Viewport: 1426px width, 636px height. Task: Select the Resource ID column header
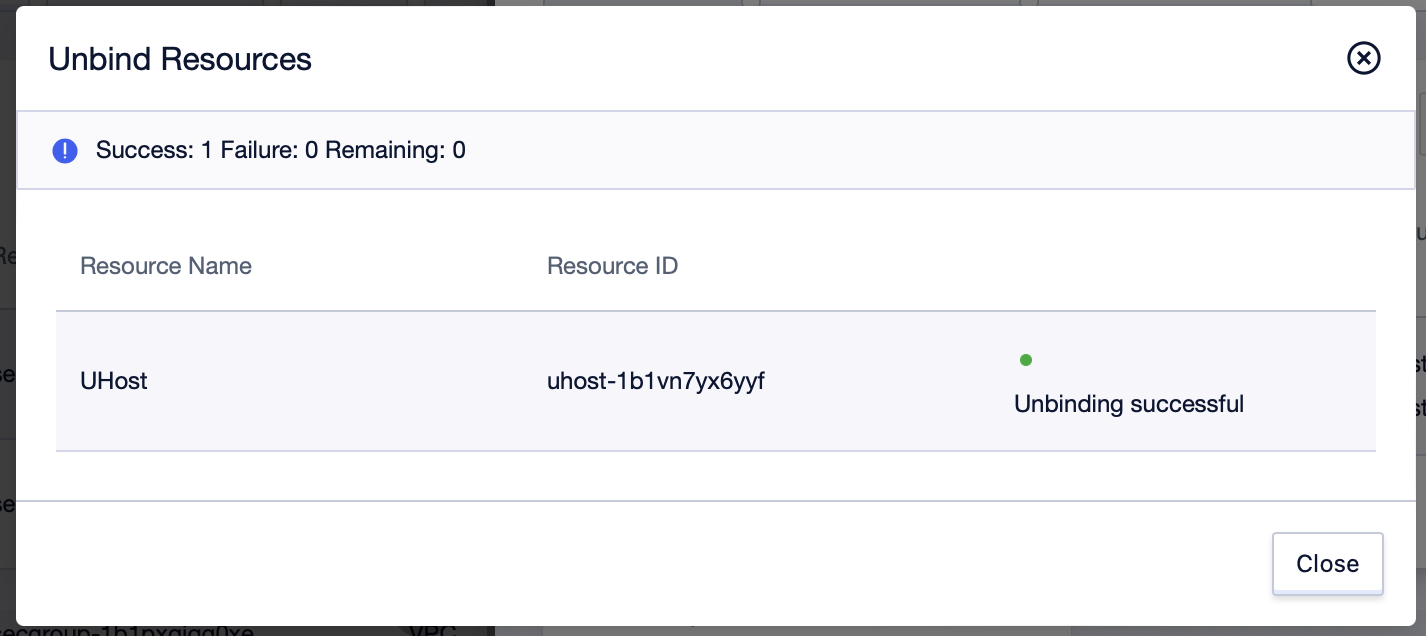(613, 266)
